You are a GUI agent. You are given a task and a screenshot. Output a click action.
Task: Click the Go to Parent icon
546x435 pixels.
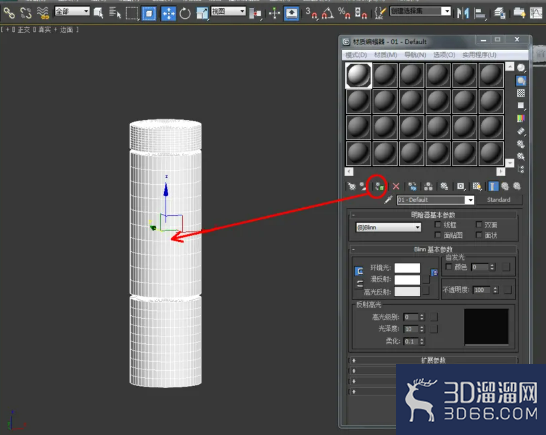pyautogui.click(x=505, y=186)
